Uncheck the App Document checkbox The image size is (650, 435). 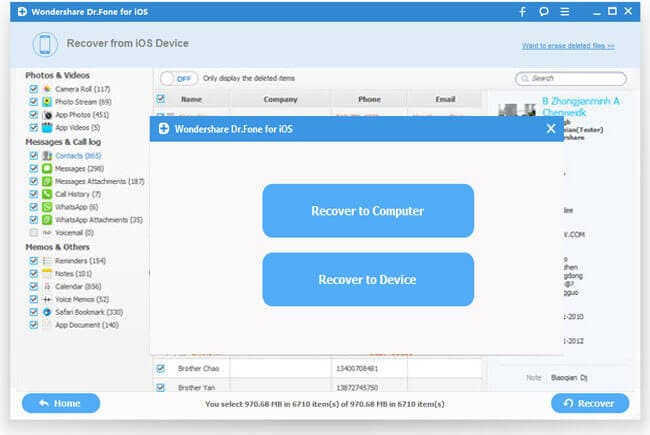pos(34,325)
